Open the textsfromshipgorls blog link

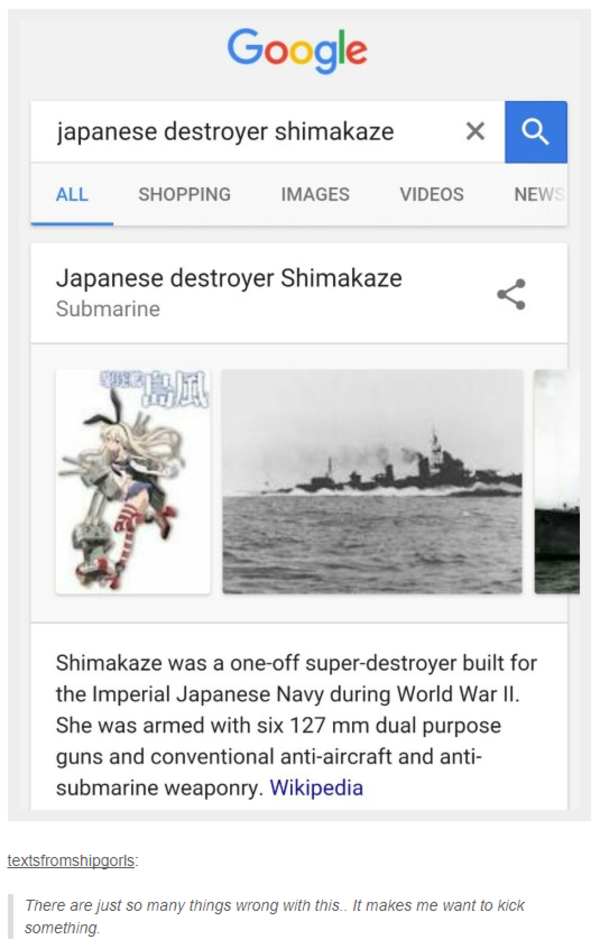[x=71, y=860]
